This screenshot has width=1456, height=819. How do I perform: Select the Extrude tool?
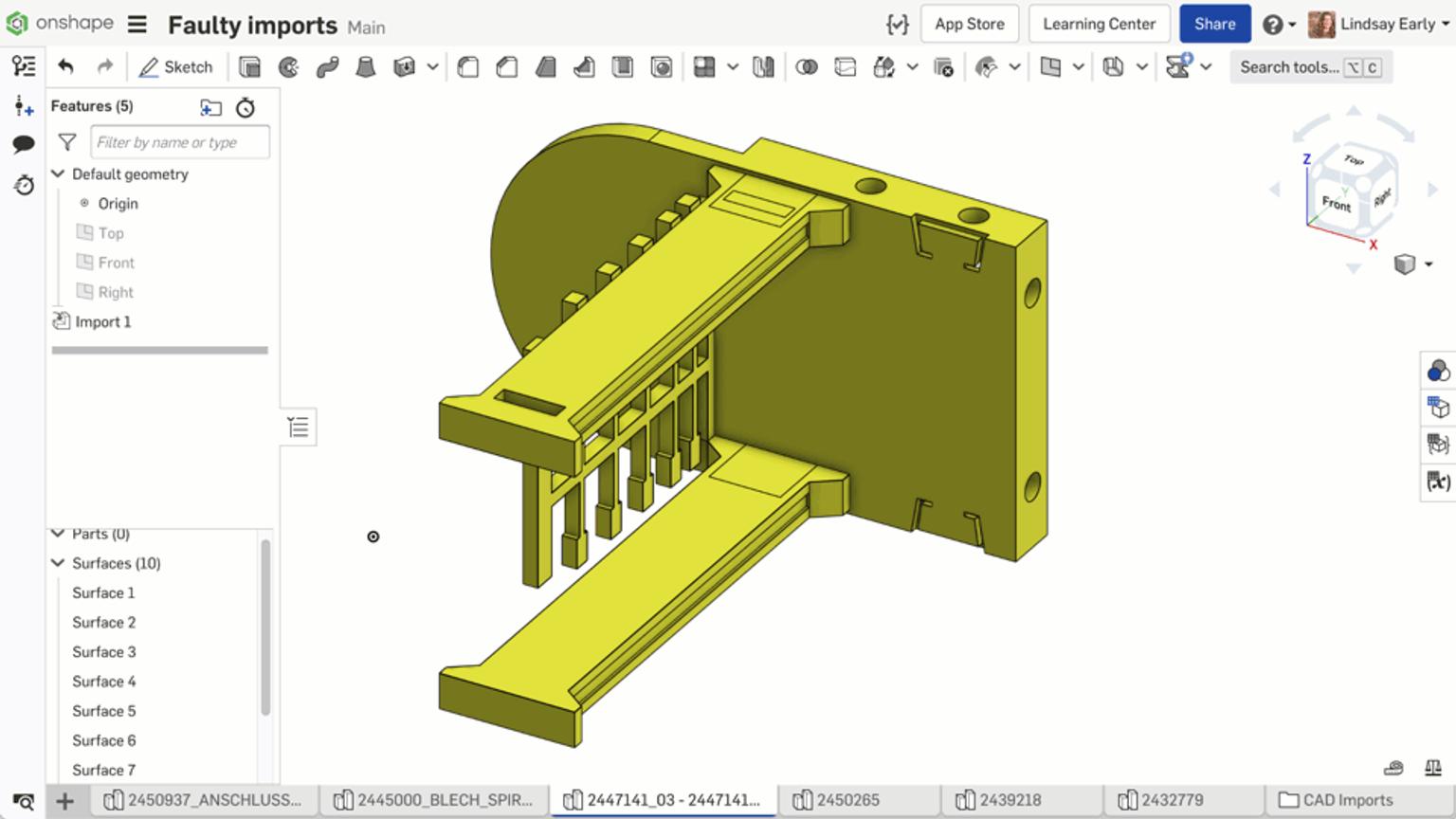click(x=250, y=66)
